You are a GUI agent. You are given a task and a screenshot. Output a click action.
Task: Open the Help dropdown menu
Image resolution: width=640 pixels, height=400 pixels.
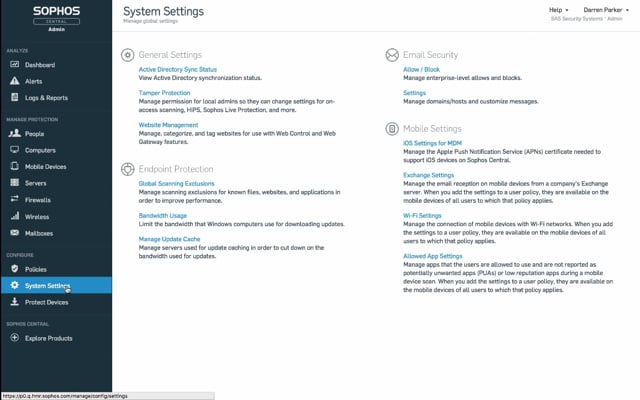560,10
